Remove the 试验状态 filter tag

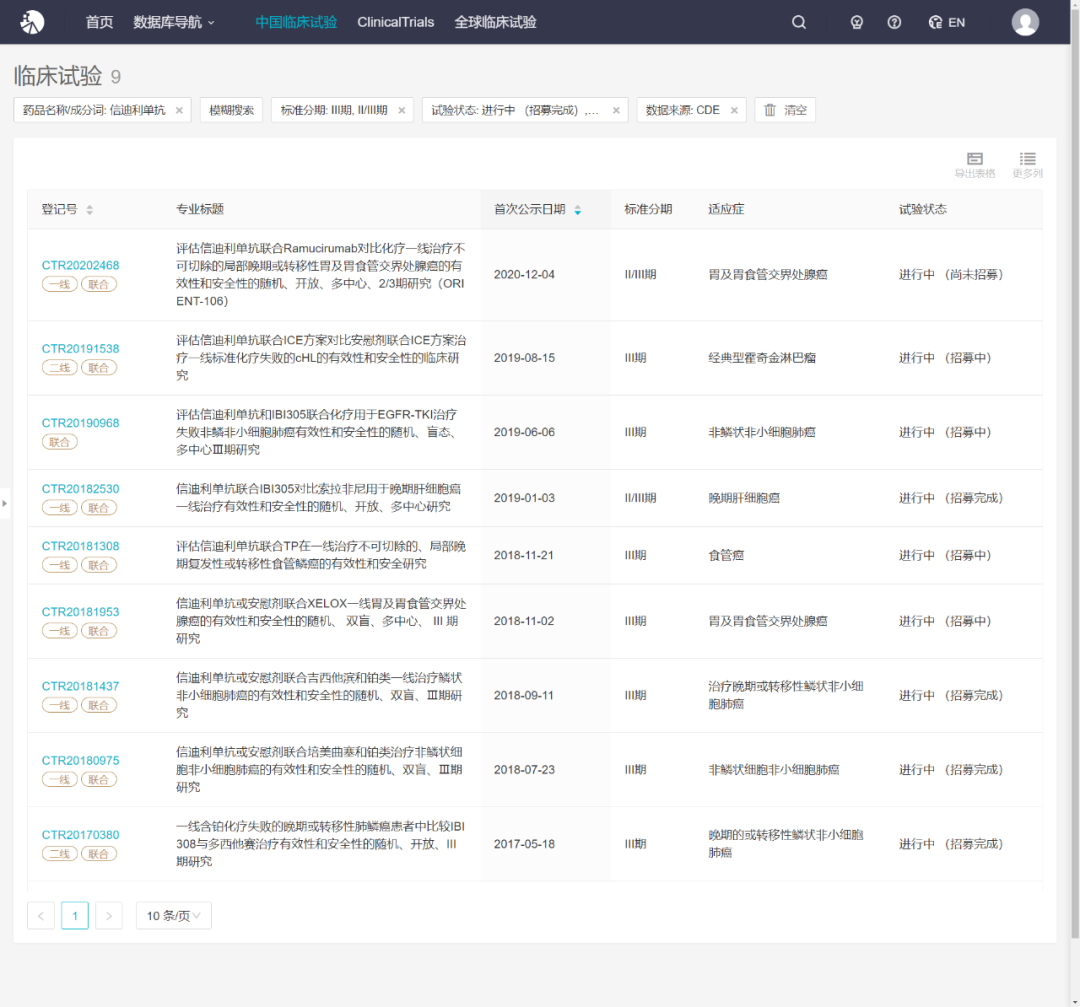(616, 110)
